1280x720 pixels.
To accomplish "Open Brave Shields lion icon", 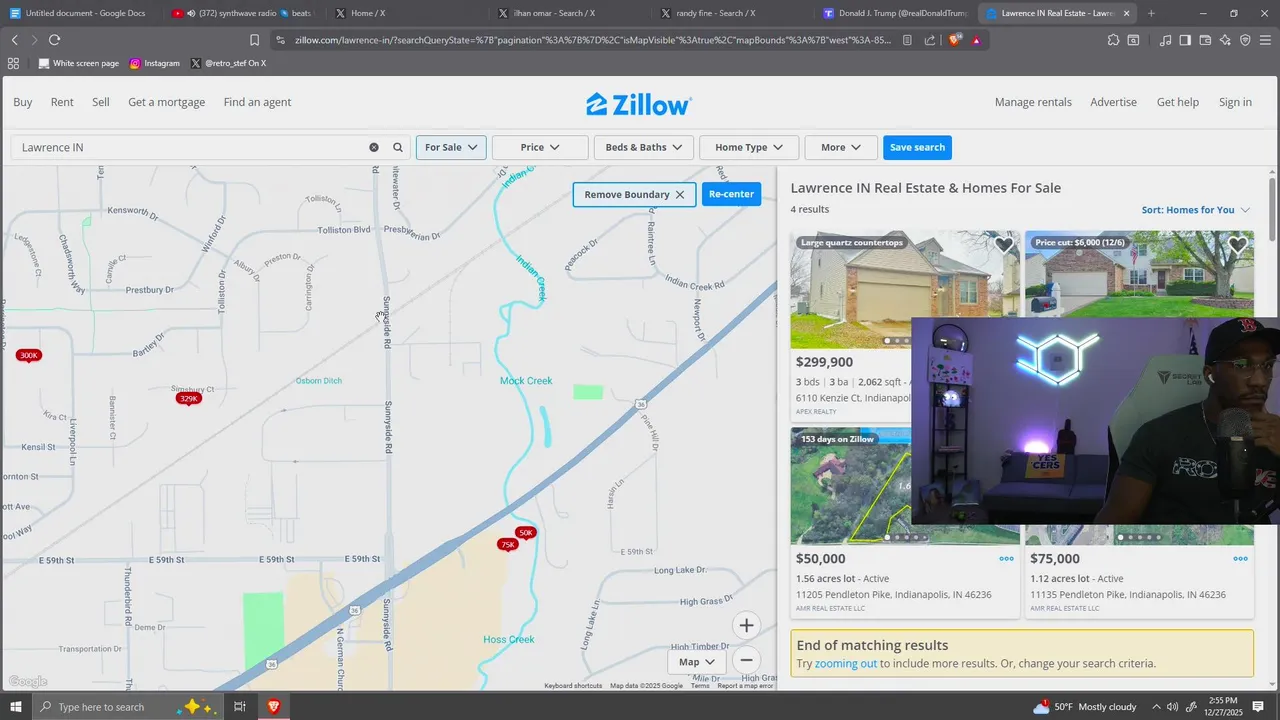I will tap(953, 40).
